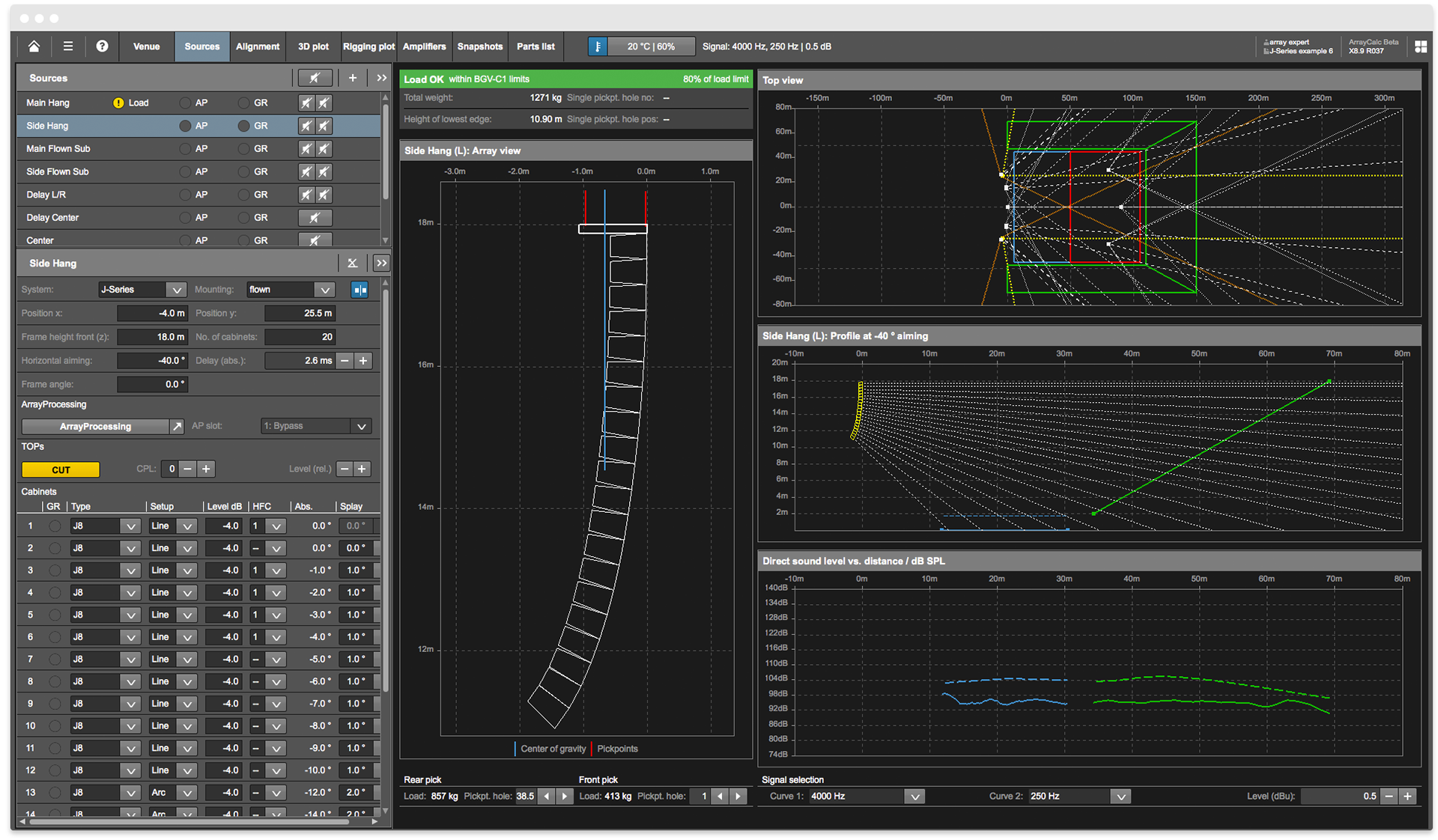
Task: Mute right speaker of Side Flown Sub
Action: (324, 171)
